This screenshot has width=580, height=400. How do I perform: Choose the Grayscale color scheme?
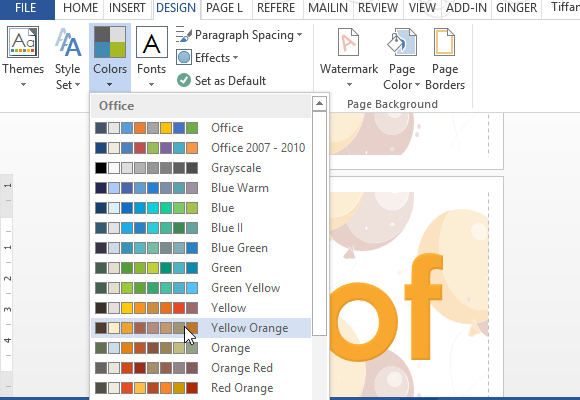pyautogui.click(x=201, y=168)
